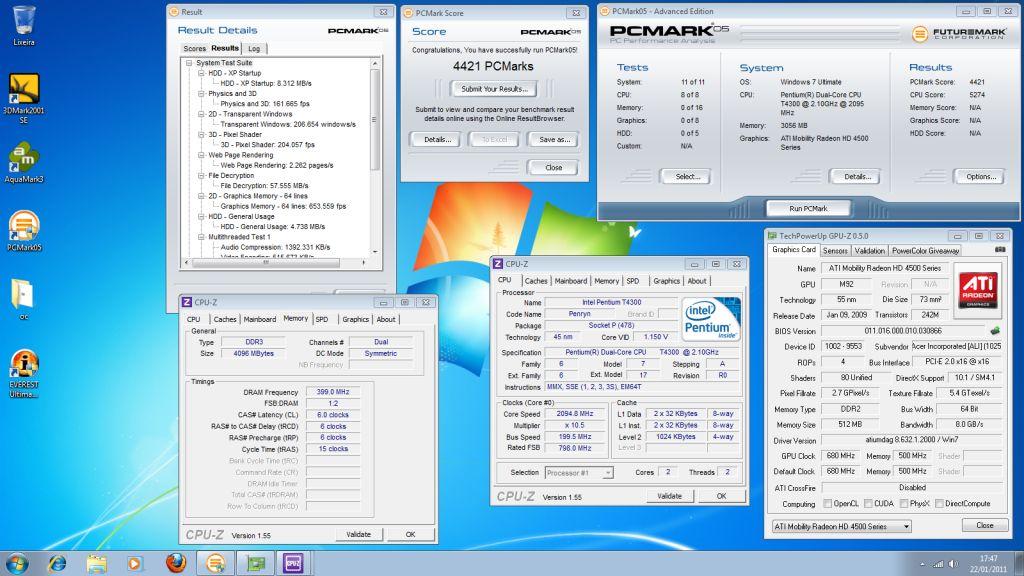Click the BIOS save icon in GPU-Z

pyautogui.click(x=995, y=331)
